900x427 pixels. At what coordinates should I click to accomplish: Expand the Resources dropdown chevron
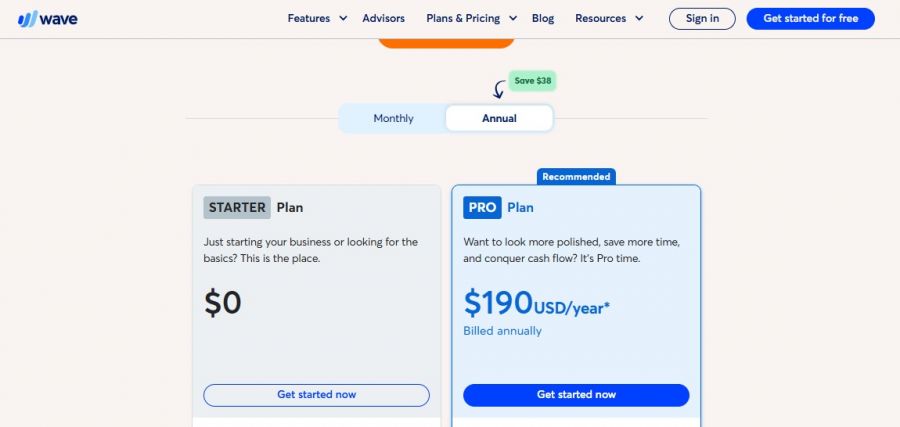640,18
